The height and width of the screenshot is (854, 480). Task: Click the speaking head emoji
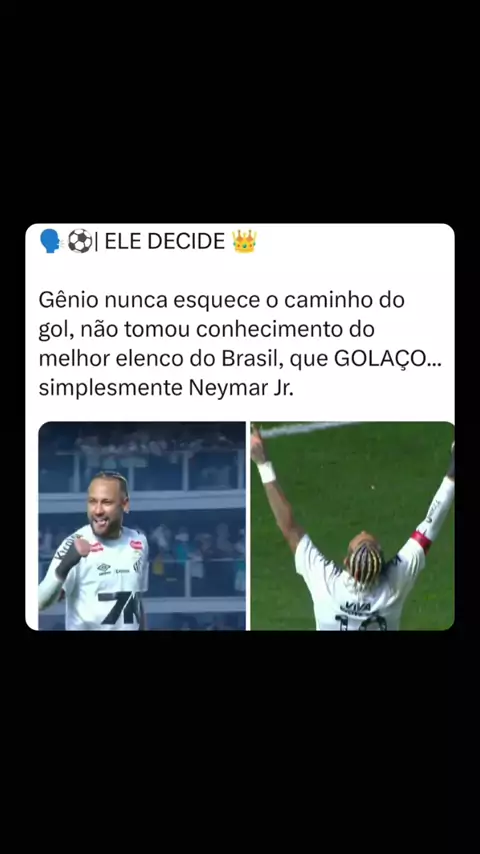point(50,241)
